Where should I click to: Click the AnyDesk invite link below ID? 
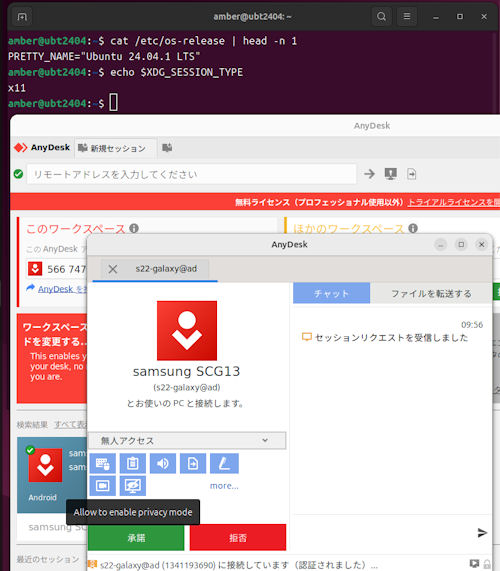click(x=62, y=289)
